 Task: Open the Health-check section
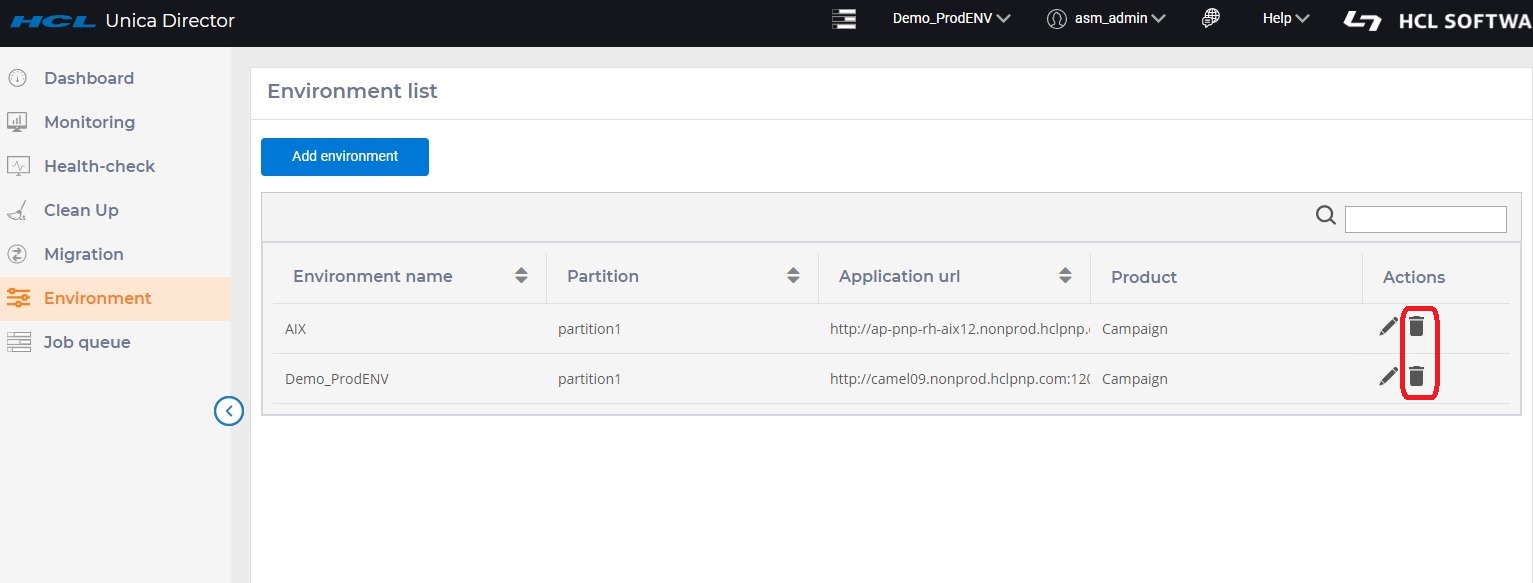point(99,166)
